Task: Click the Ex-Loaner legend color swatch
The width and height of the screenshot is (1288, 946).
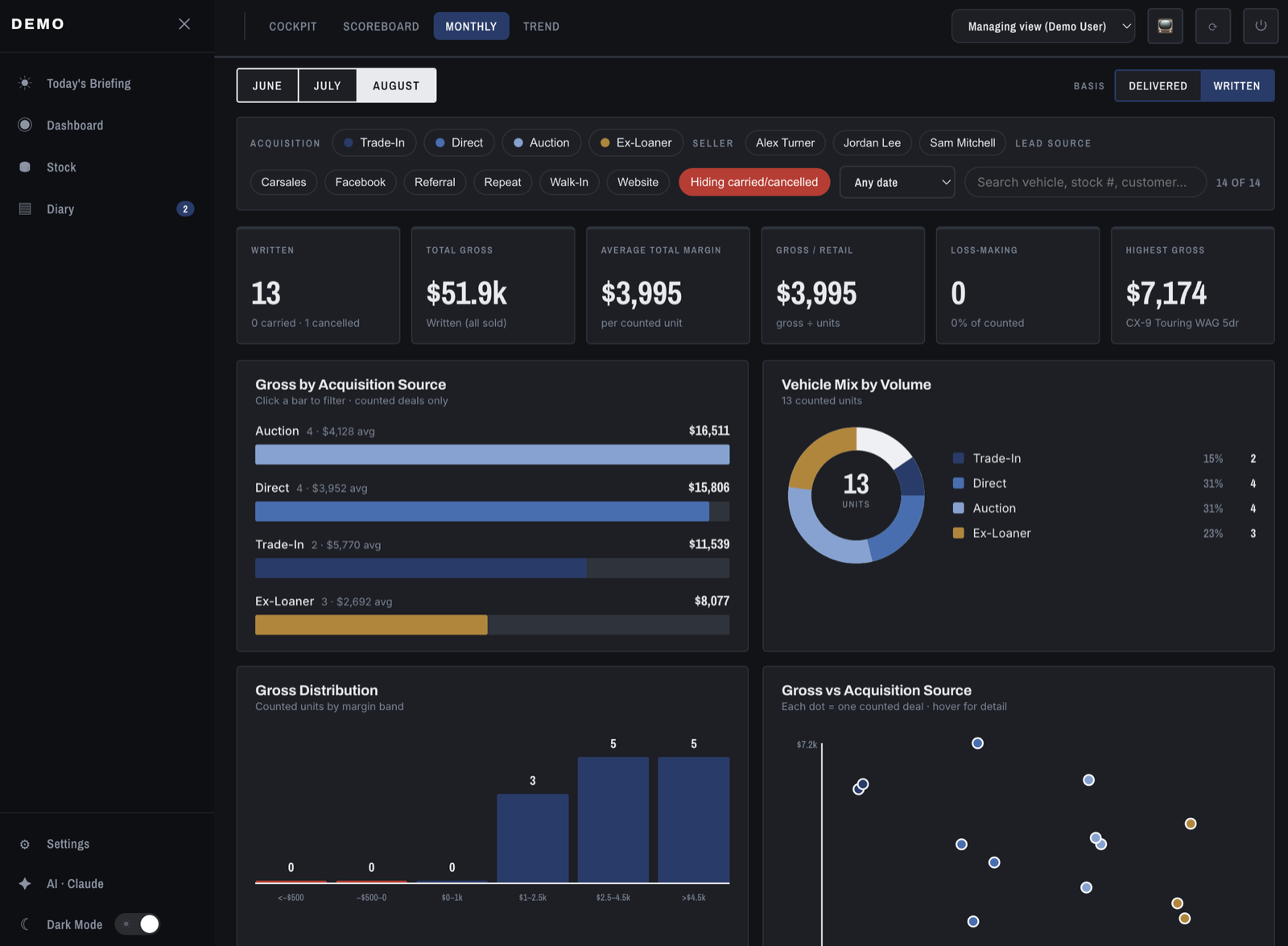Action: tap(958, 533)
